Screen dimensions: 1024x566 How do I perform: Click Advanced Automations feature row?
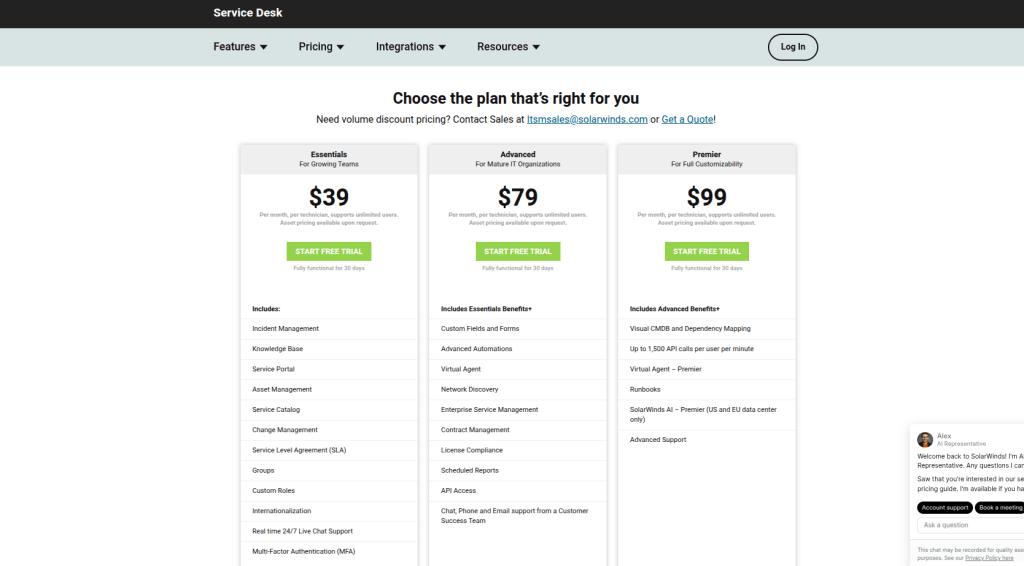(517, 349)
